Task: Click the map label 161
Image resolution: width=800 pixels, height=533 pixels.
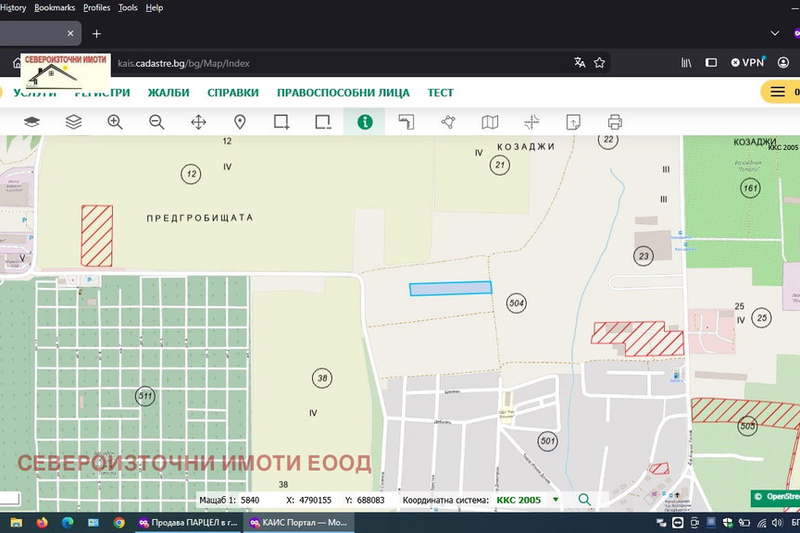Action: point(750,188)
